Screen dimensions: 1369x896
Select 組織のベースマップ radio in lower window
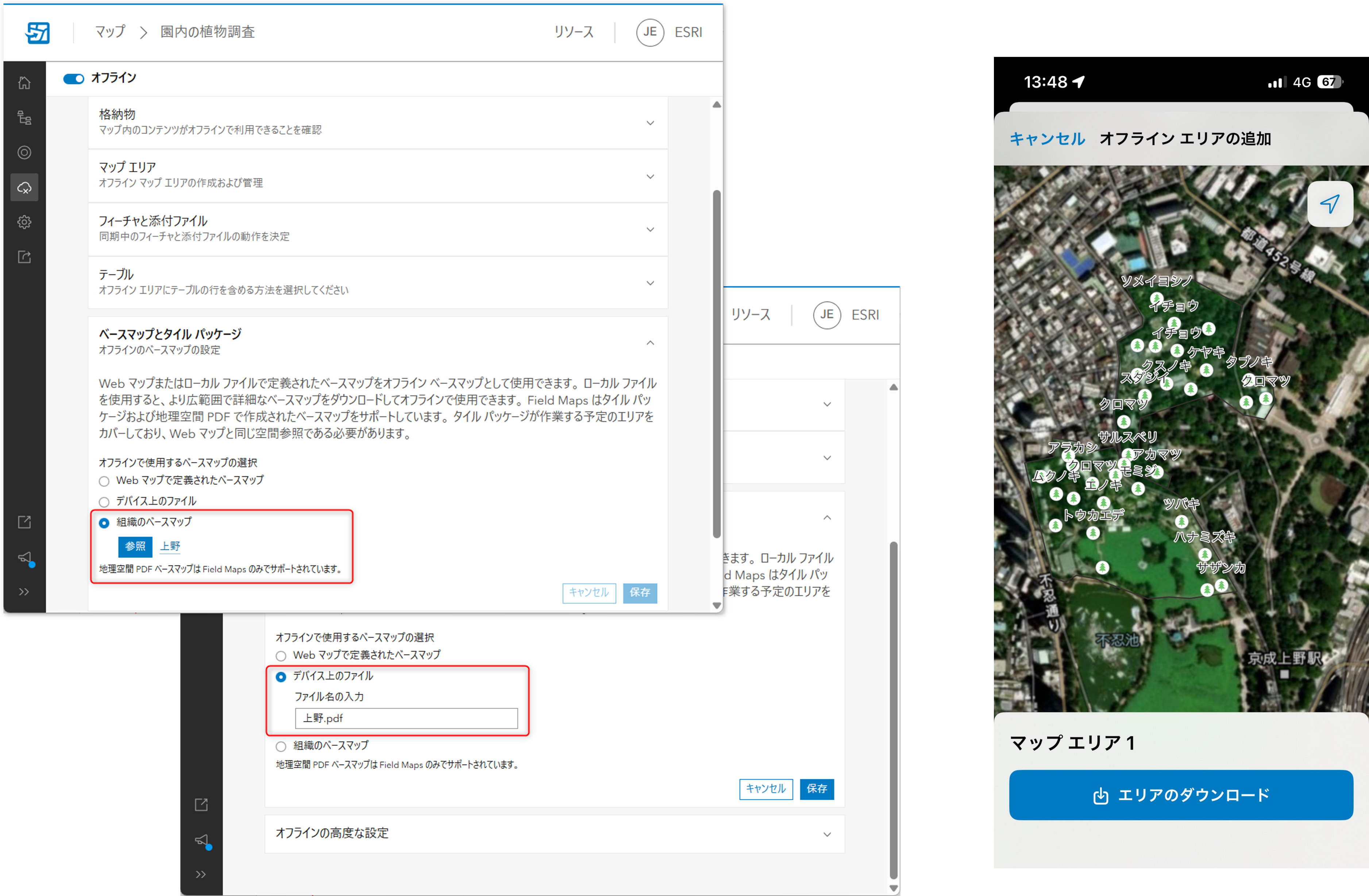[x=281, y=746]
